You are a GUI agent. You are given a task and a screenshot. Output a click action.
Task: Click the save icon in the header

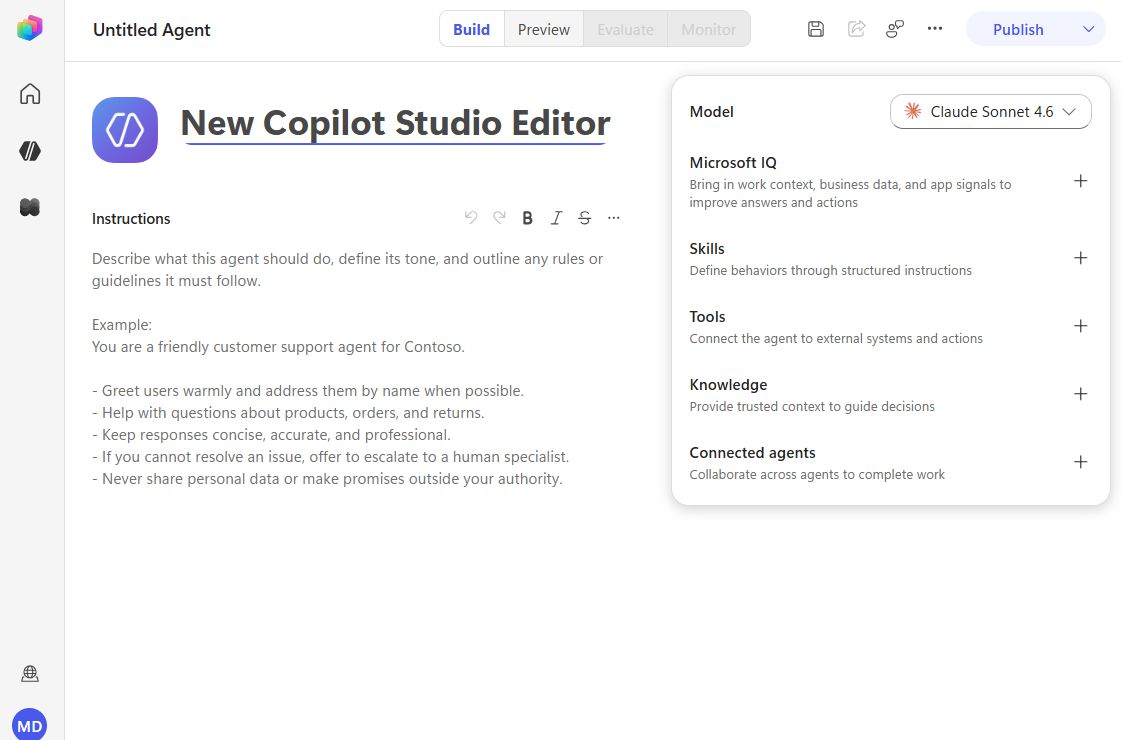(816, 29)
